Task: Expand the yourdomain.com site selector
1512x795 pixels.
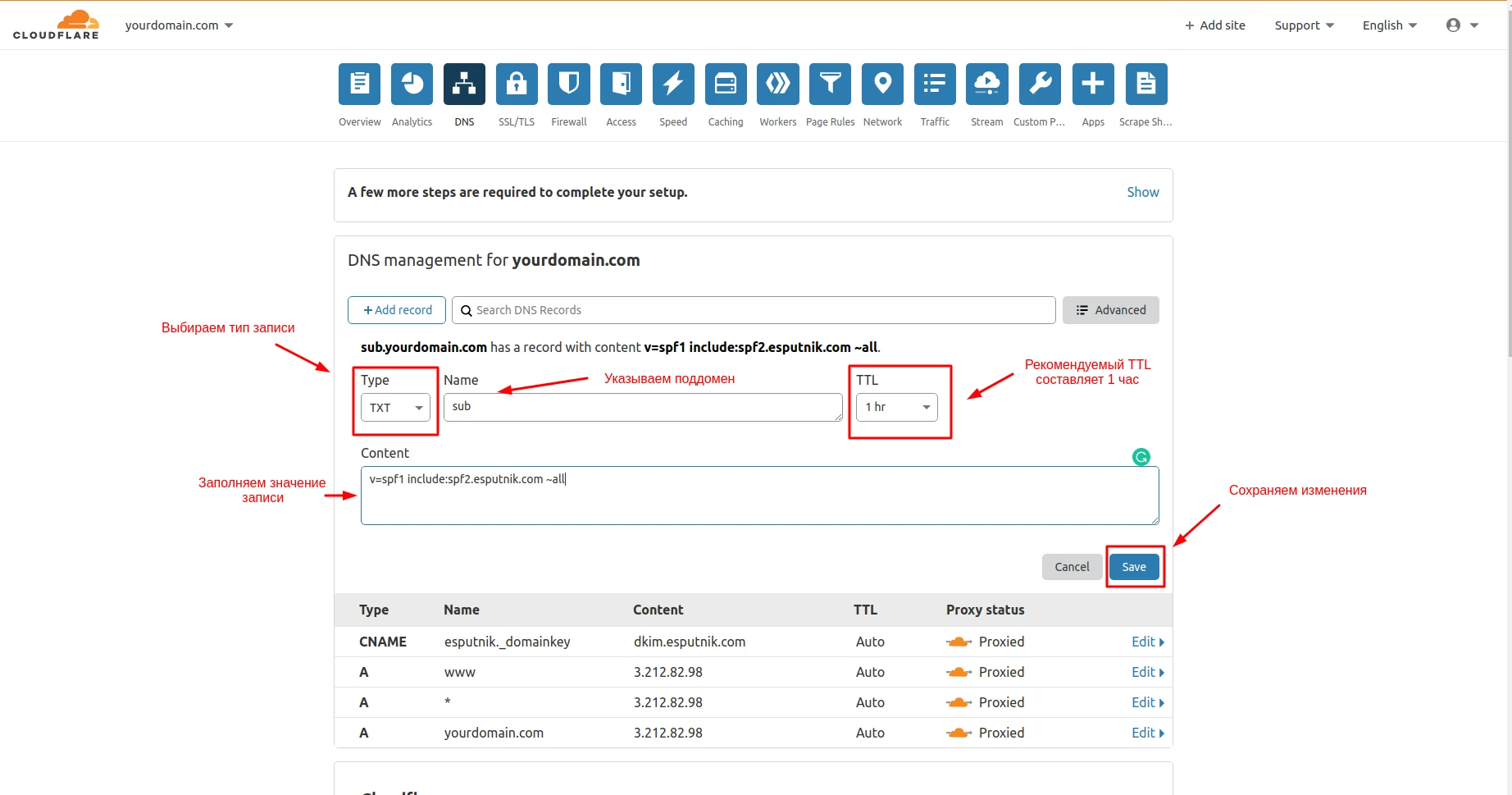Action: [x=179, y=25]
